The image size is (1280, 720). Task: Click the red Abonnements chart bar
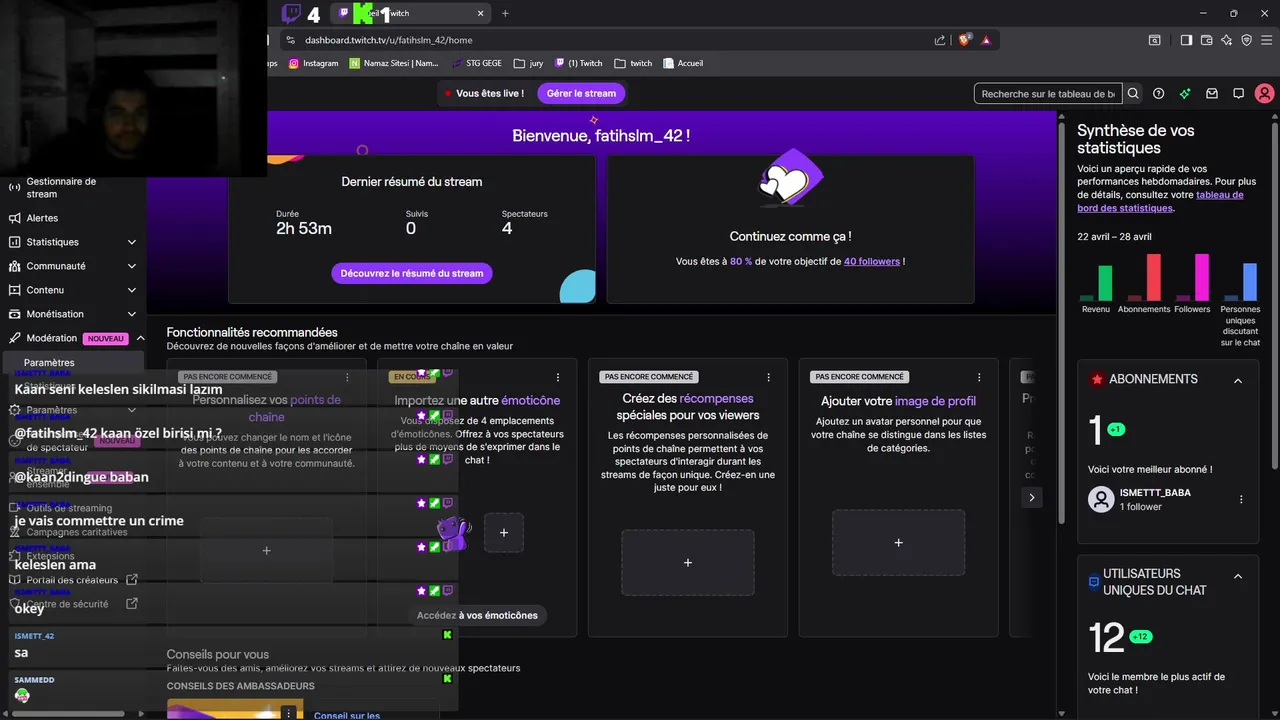pos(1153,277)
